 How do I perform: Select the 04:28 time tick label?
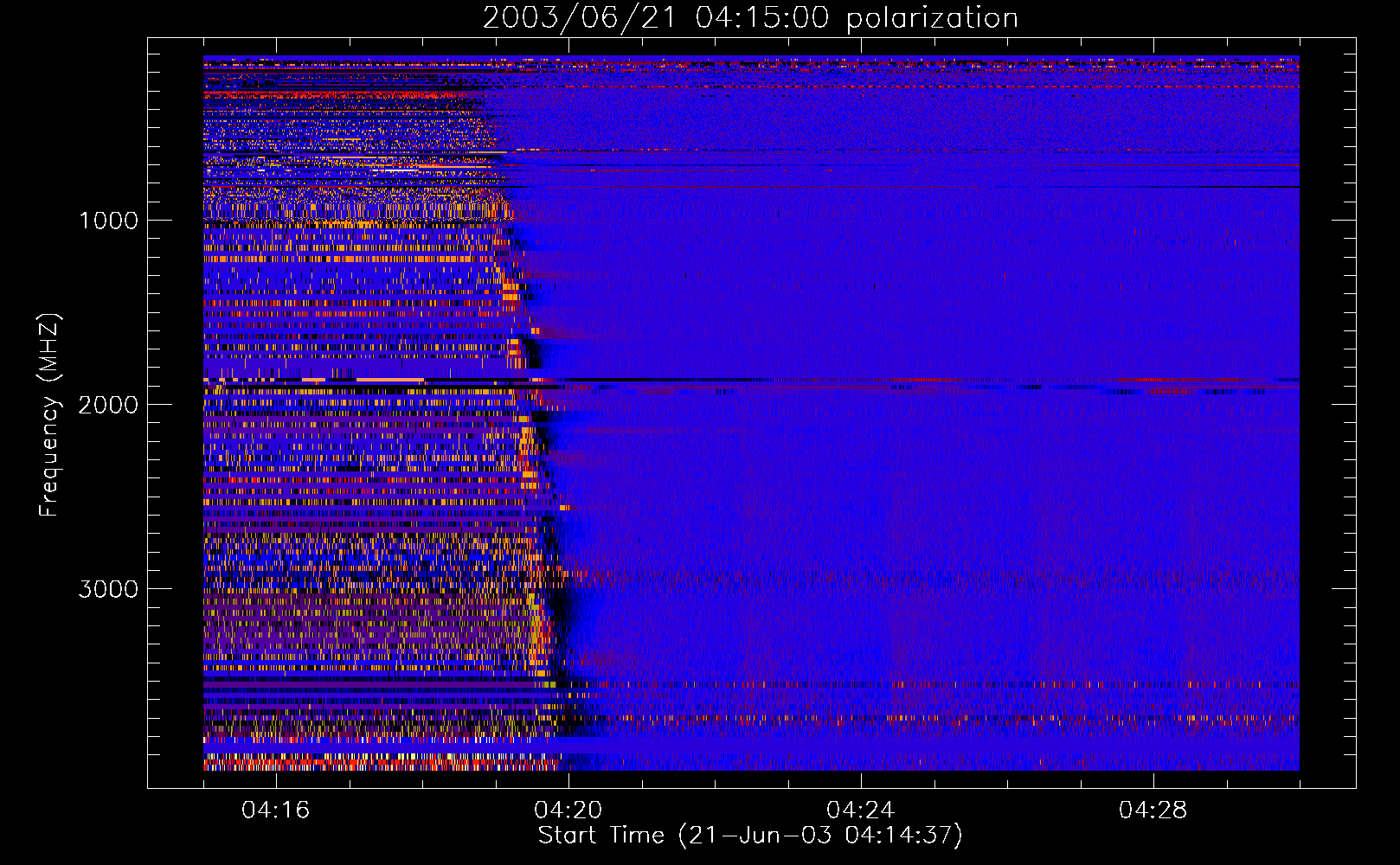coord(1153,811)
